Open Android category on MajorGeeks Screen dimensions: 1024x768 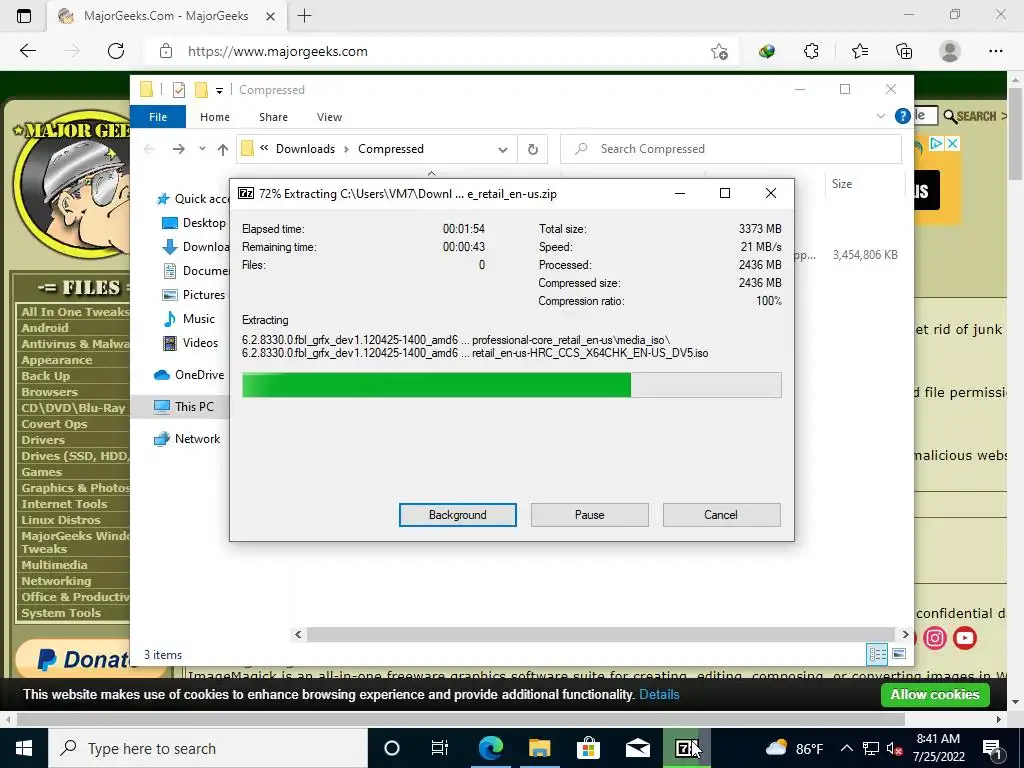point(44,328)
